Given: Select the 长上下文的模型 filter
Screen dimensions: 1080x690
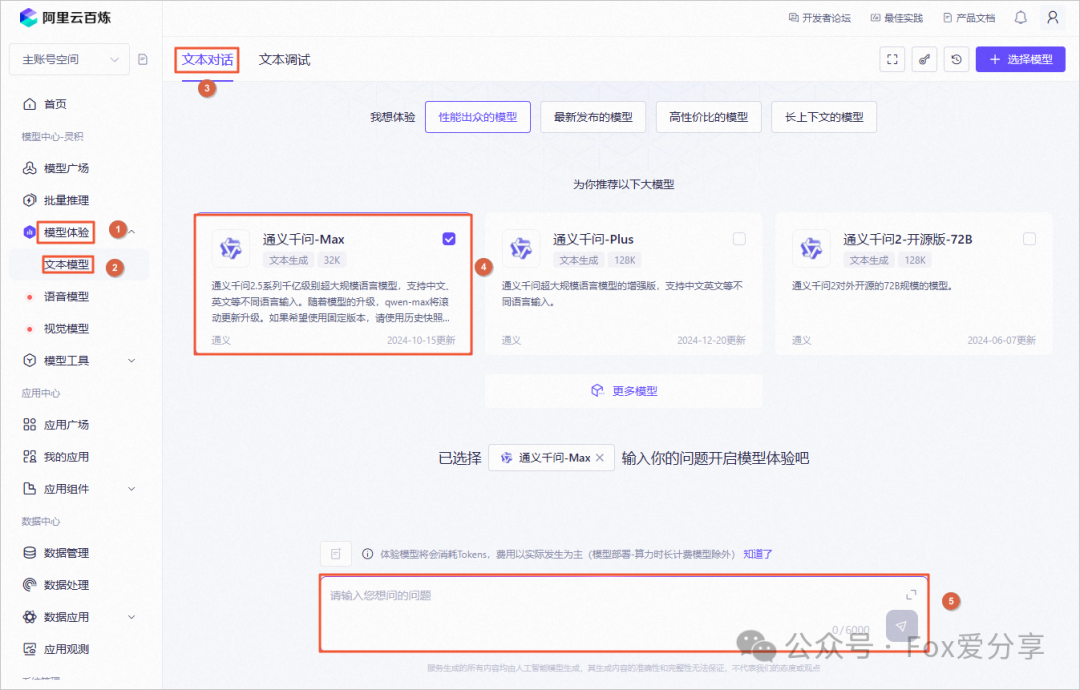Looking at the screenshot, I should tap(824, 117).
